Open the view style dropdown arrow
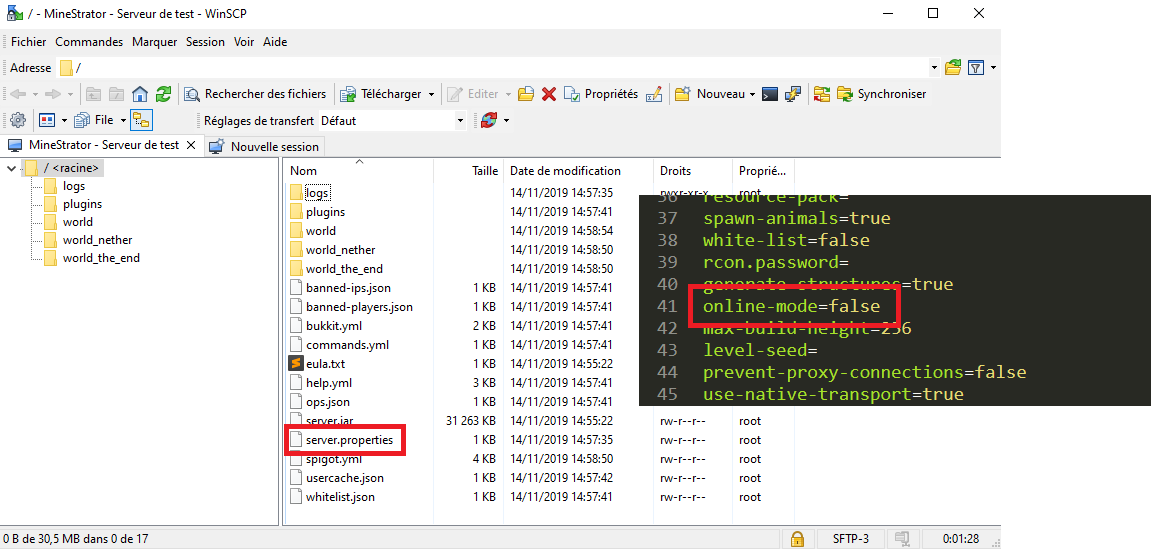1168x549 pixels. coord(64,120)
